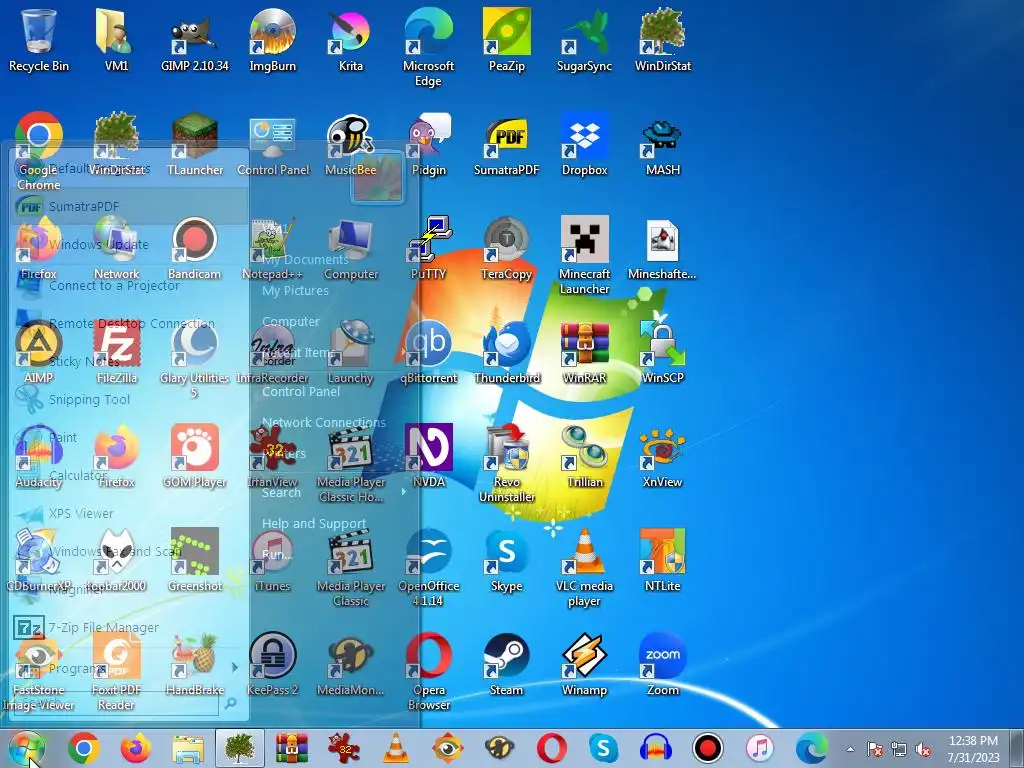The height and width of the screenshot is (768, 1024).
Task: Open Google Chrome from the taskbar
Action: click(x=84, y=748)
